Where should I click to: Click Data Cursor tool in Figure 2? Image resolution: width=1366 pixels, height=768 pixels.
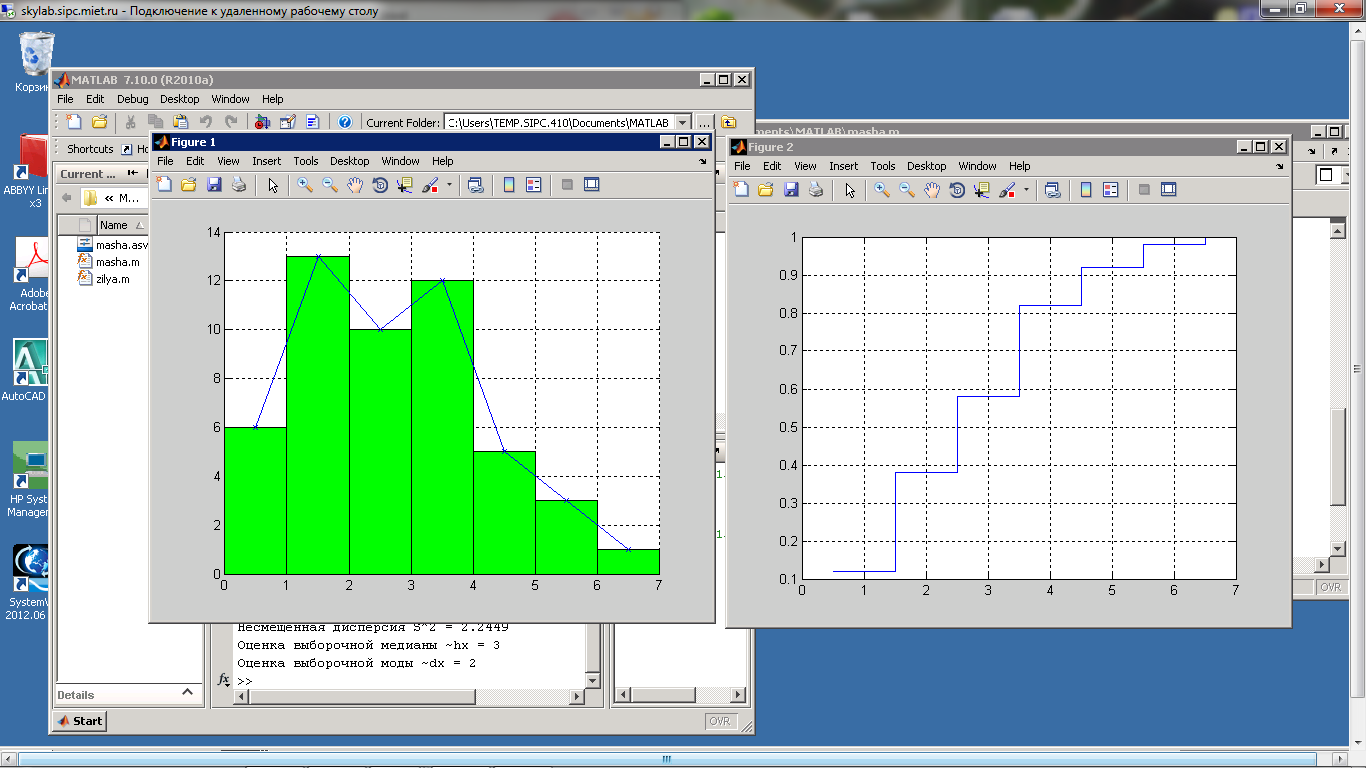tap(981, 190)
